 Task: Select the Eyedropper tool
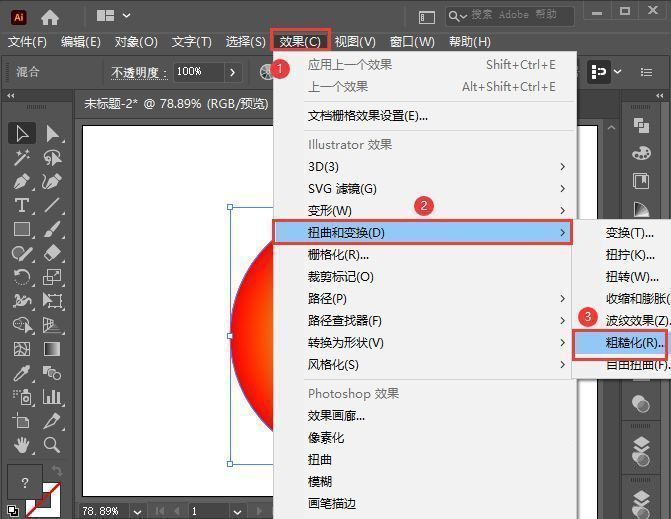point(22,373)
